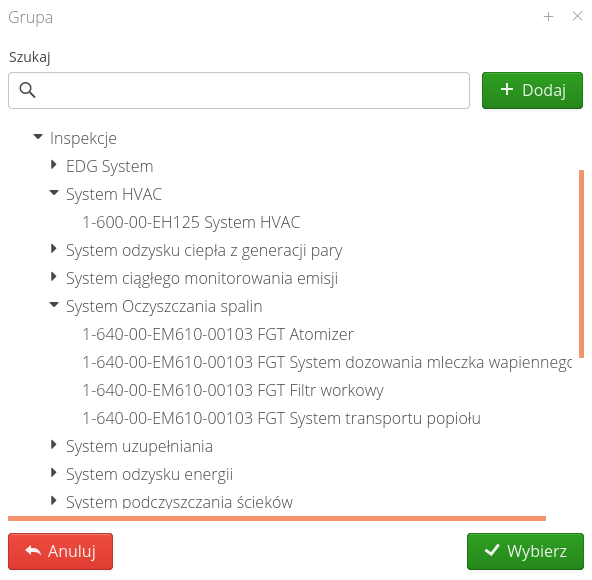
Task: Expand the System uzupełniania node
Action: coord(54,445)
